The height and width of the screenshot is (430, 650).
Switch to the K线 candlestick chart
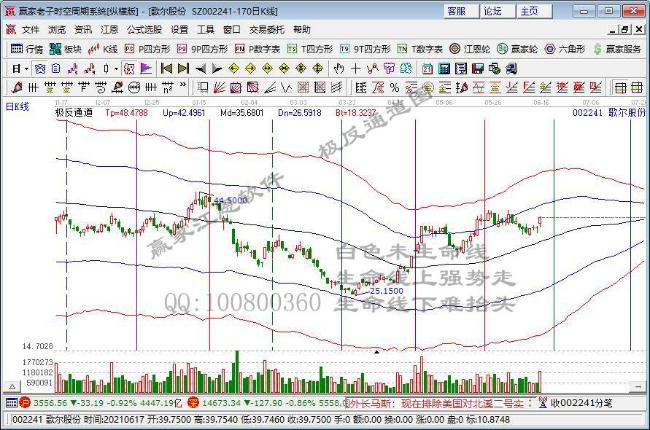(103, 49)
